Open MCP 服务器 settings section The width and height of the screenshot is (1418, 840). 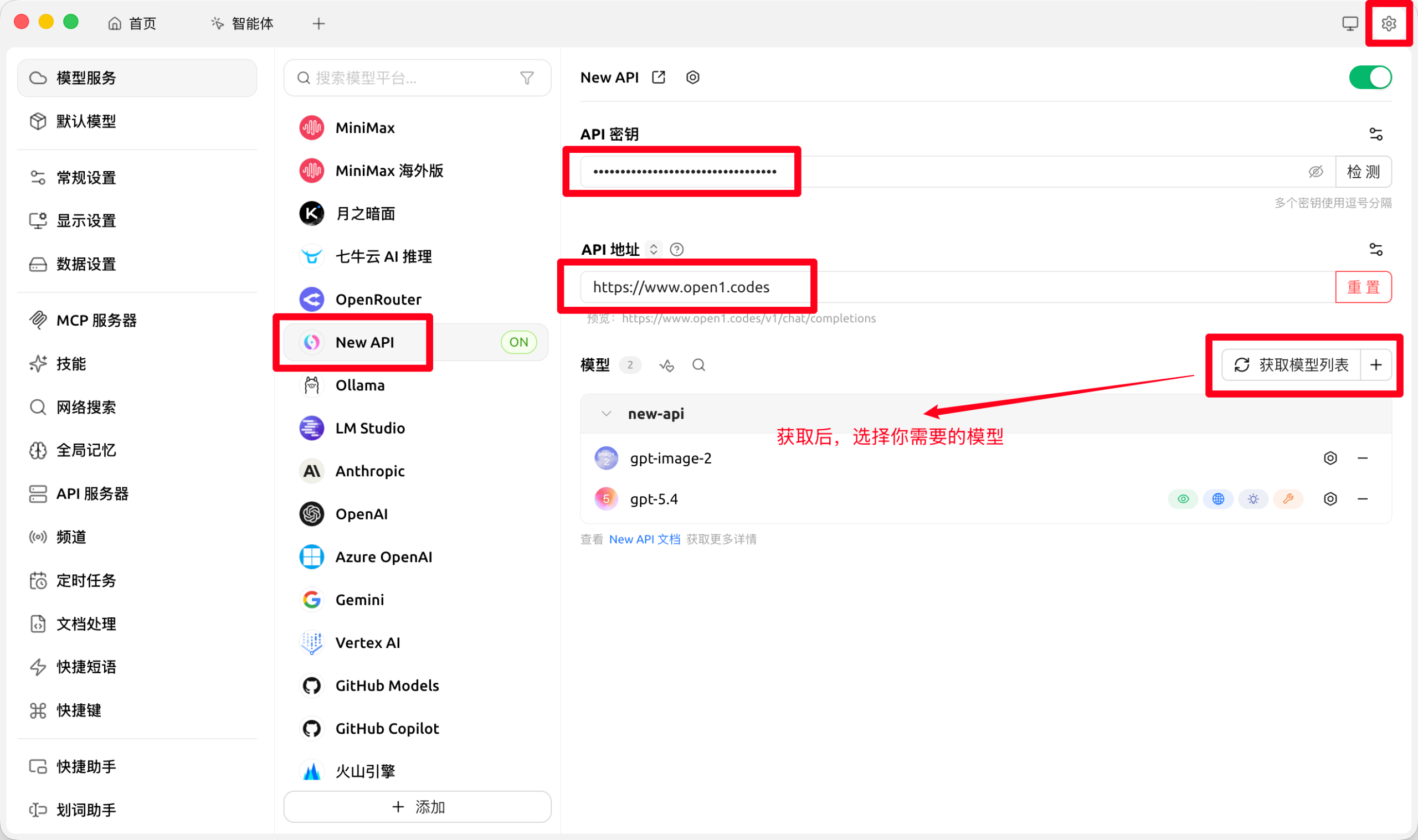[x=96, y=321]
